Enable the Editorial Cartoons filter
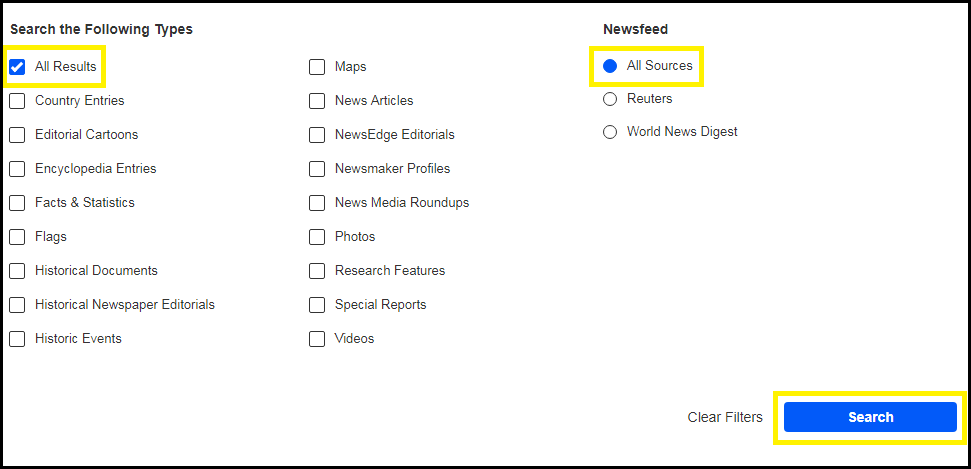This screenshot has width=971, height=469. tap(17, 135)
